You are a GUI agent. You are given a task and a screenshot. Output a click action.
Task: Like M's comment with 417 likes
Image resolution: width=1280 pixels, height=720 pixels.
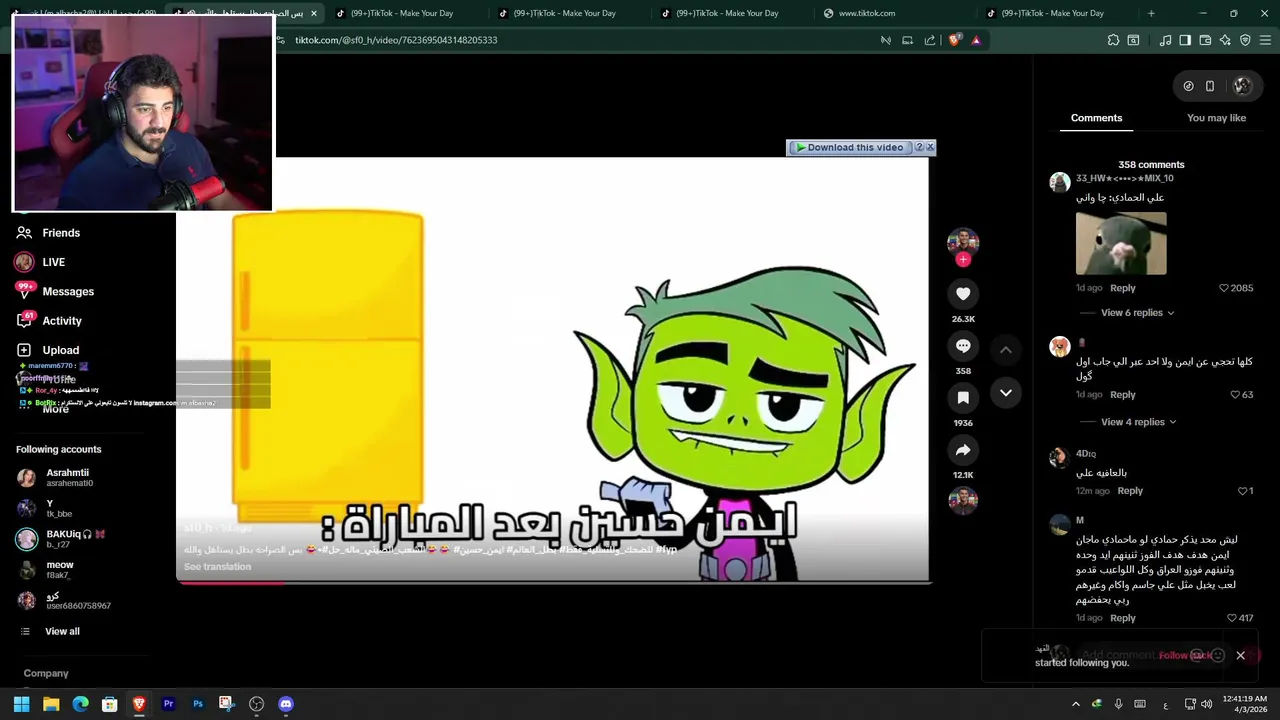(x=1230, y=618)
